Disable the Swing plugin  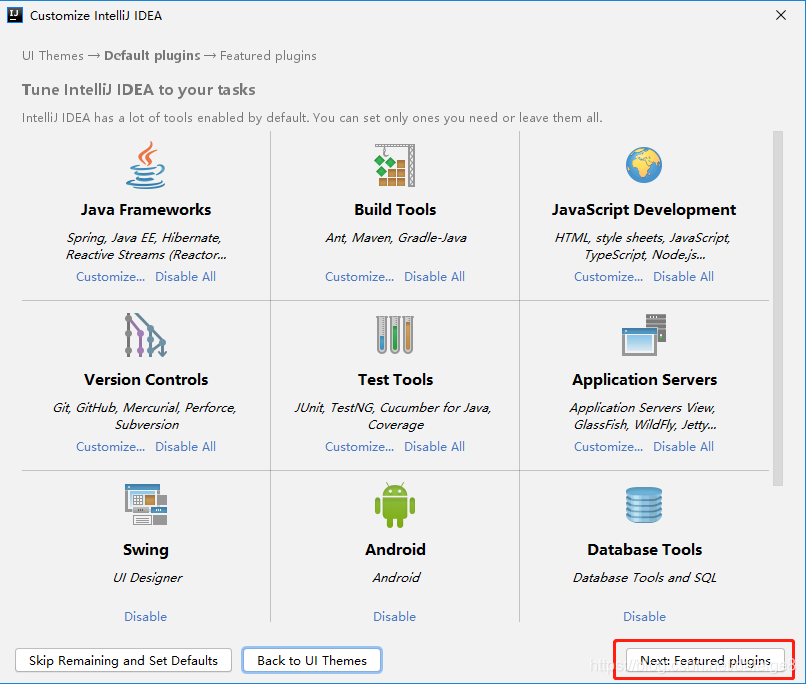tap(146, 616)
